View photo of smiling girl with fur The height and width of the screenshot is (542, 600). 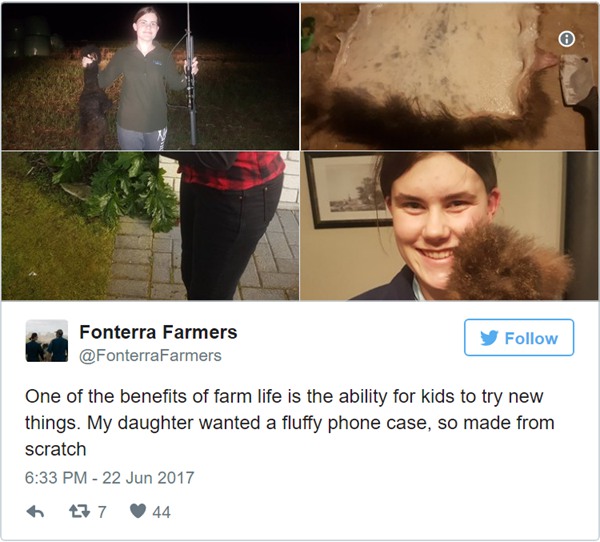[449, 226]
